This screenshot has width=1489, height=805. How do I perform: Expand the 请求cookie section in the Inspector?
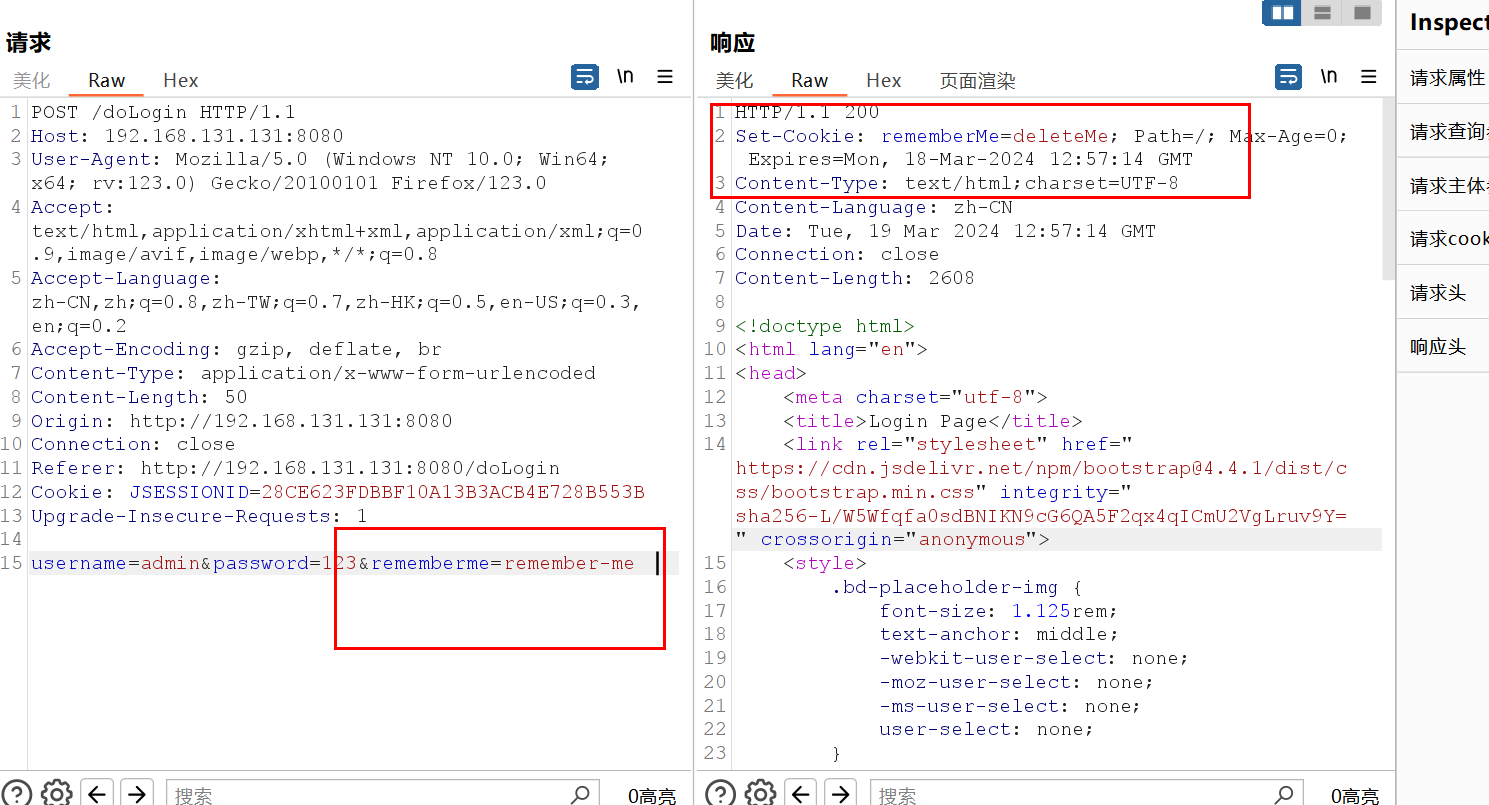(x=1443, y=239)
